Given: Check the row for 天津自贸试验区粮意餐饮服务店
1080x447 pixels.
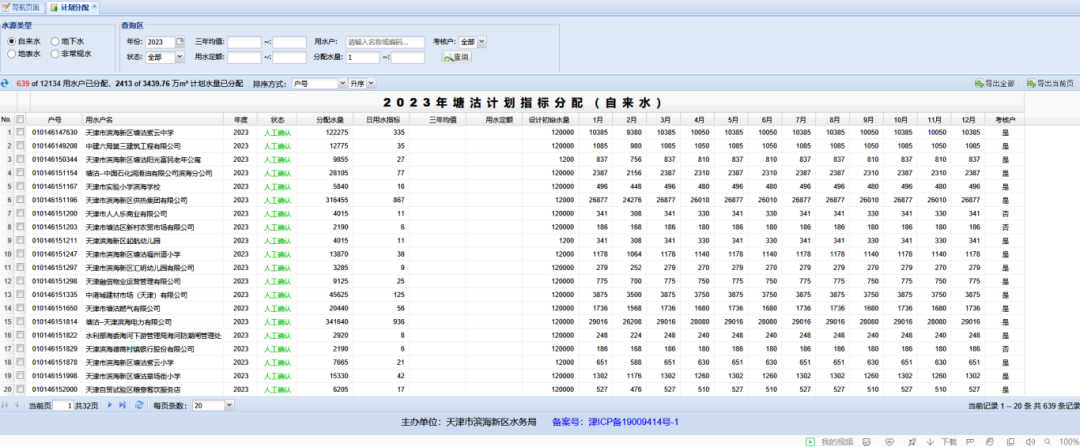Looking at the screenshot, I should [x=20, y=390].
